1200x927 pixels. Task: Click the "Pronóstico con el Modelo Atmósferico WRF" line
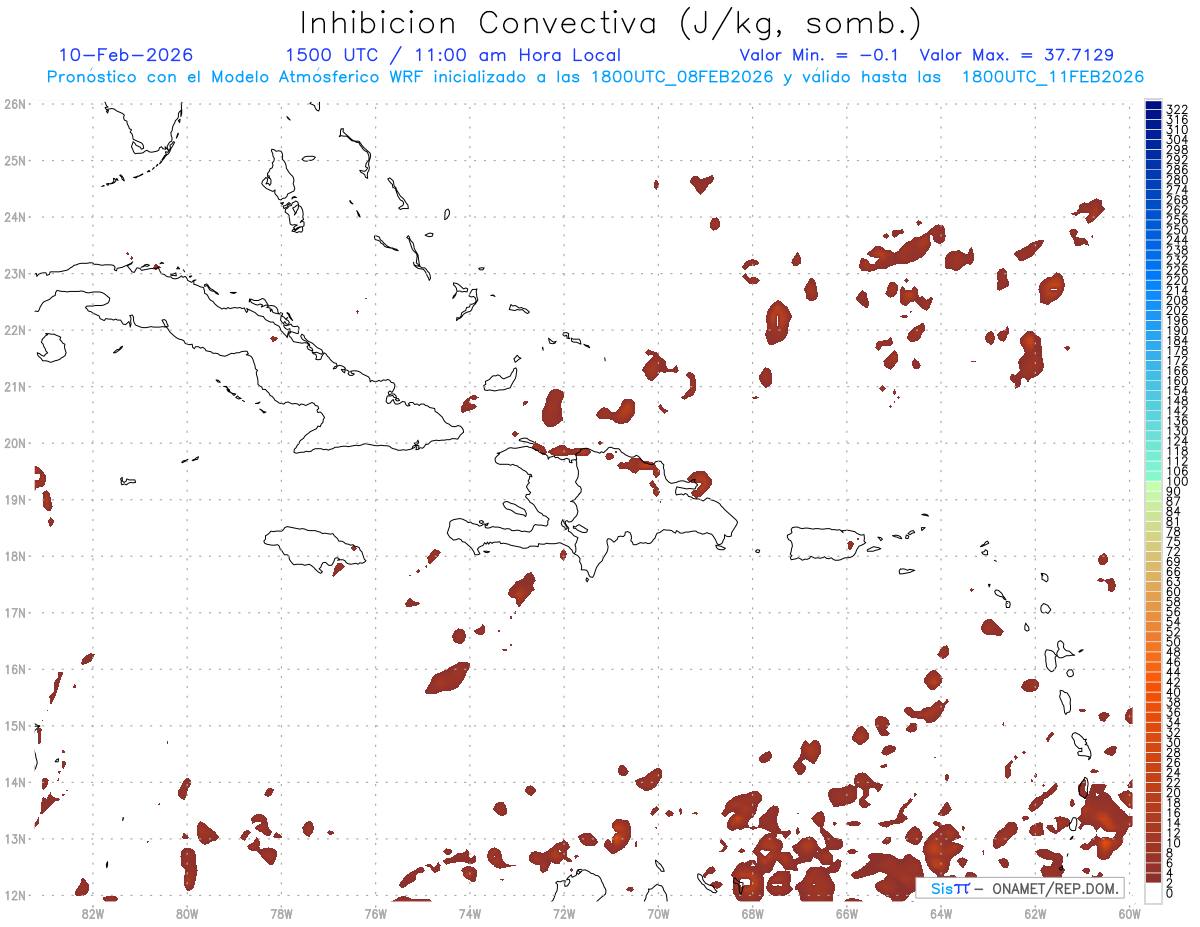(x=595, y=77)
